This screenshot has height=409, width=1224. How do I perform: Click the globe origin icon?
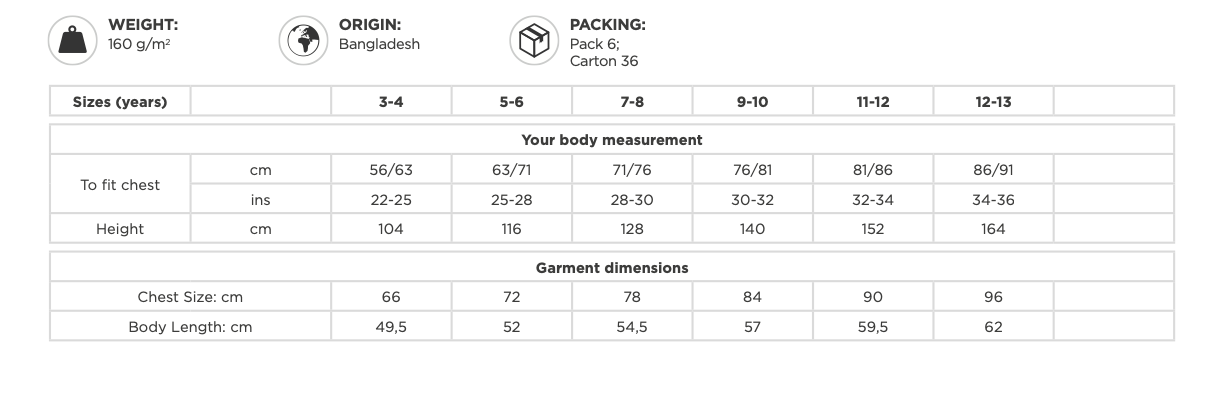(x=303, y=41)
